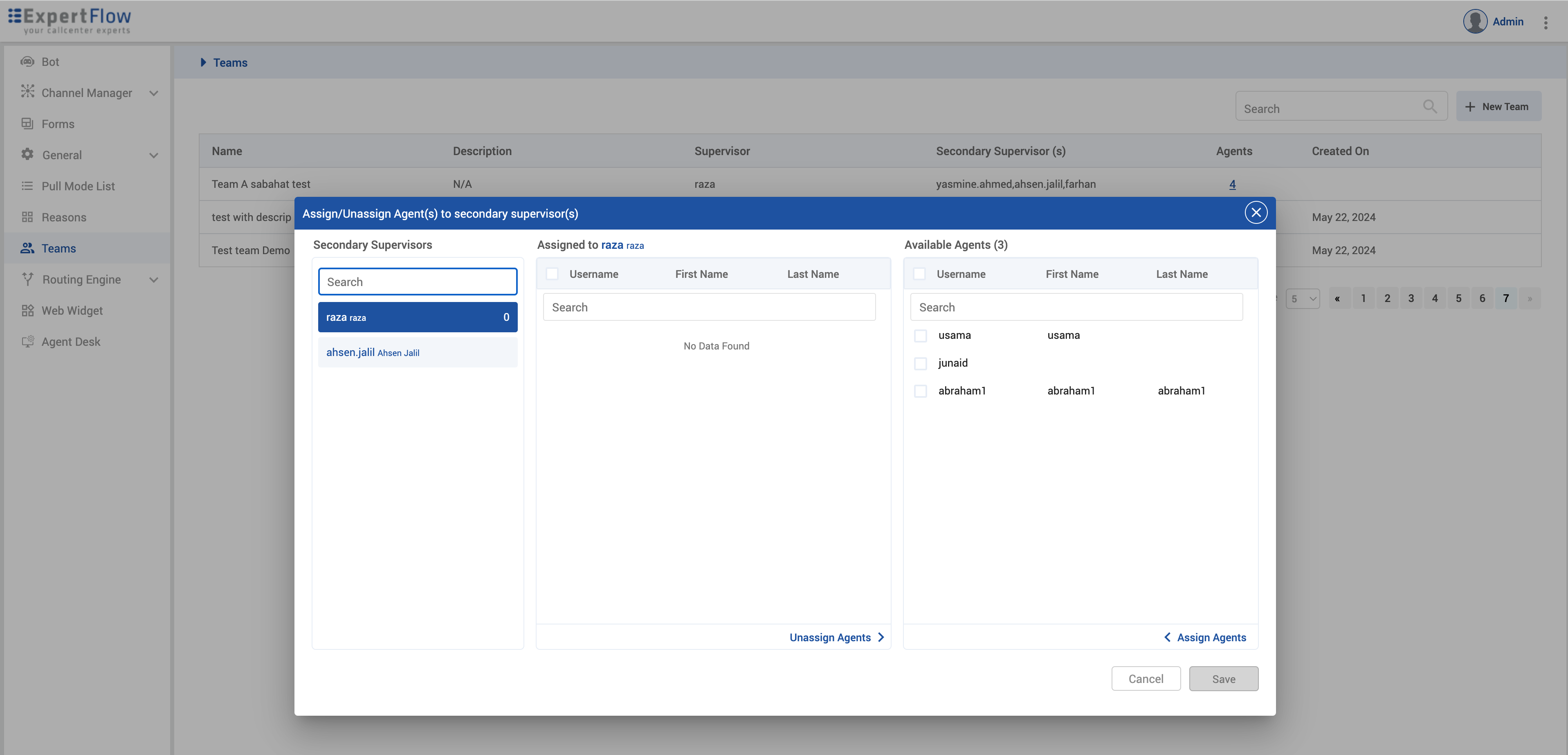Expand the Routing Engine chevron
The width and height of the screenshot is (1568, 755).
pos(154,279)
